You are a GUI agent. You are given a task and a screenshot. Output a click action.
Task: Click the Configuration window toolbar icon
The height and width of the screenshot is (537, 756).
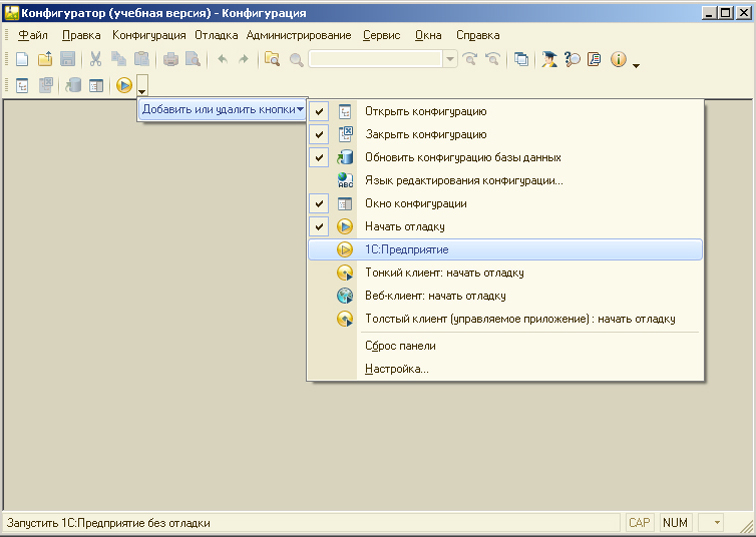(96, 86)
